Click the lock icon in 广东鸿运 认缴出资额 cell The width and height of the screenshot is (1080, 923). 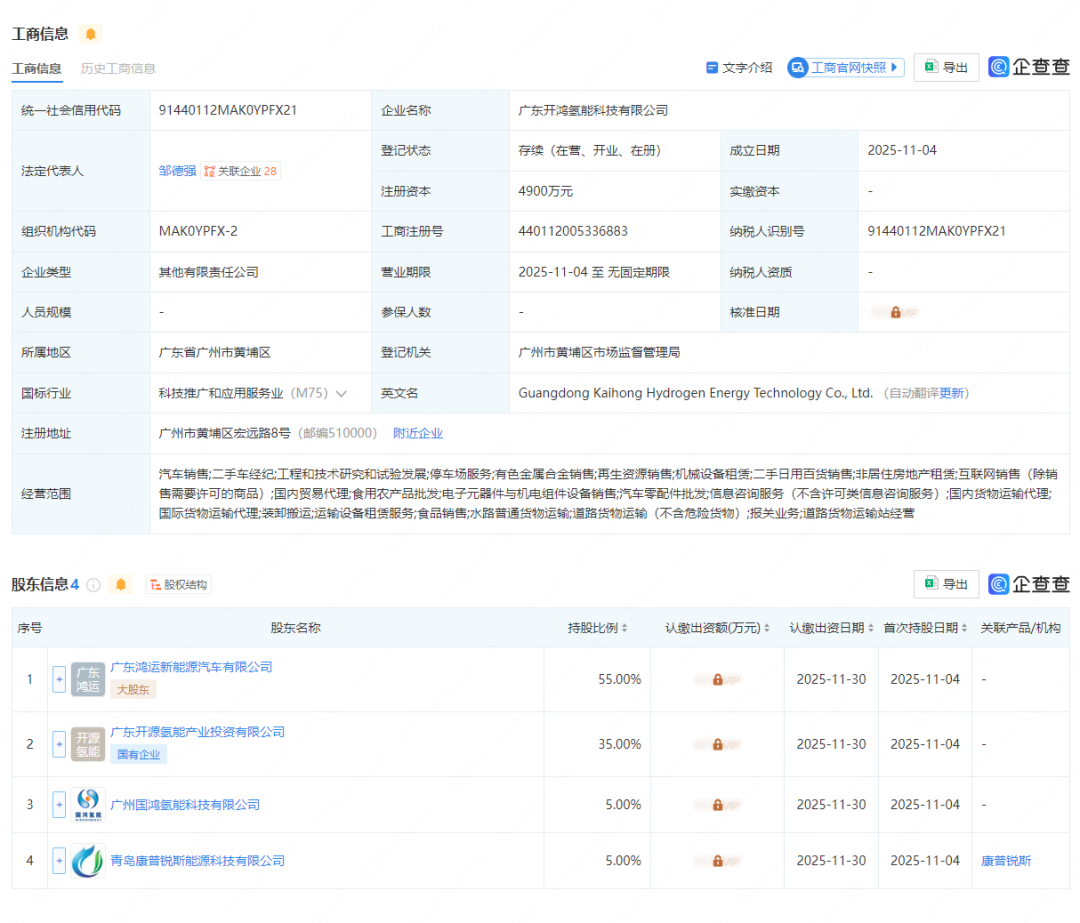click(x=717, y=679)
